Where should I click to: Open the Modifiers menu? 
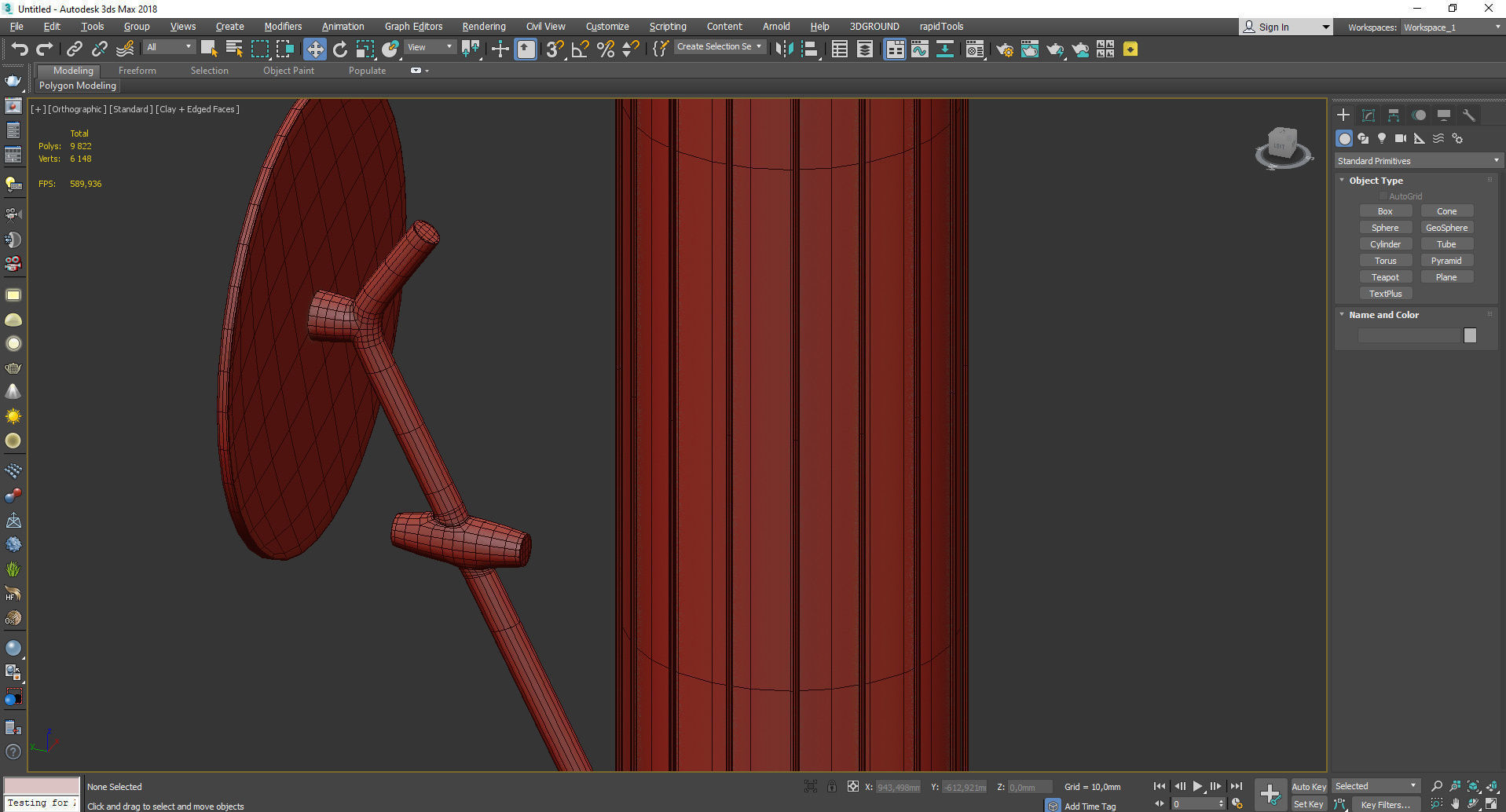(x=283, y=27)
